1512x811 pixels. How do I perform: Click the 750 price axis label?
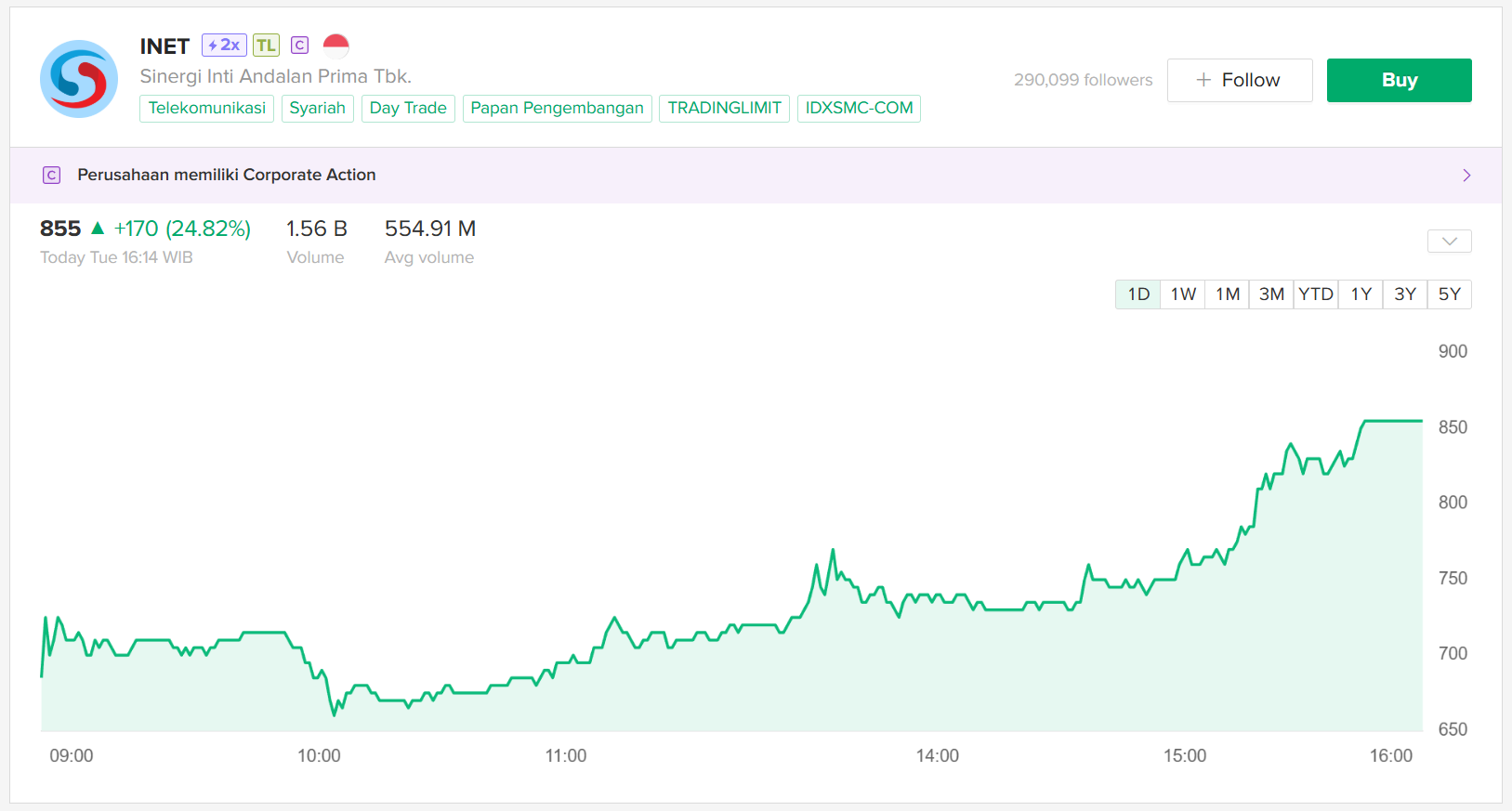pos(1453,579)
